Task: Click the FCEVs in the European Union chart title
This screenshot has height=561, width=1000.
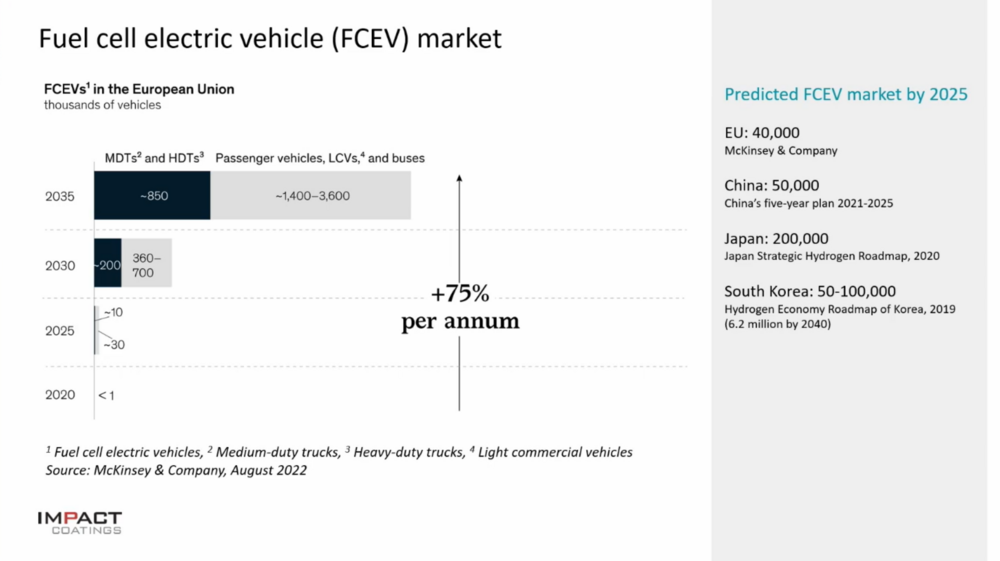Action: coord(138,89)
